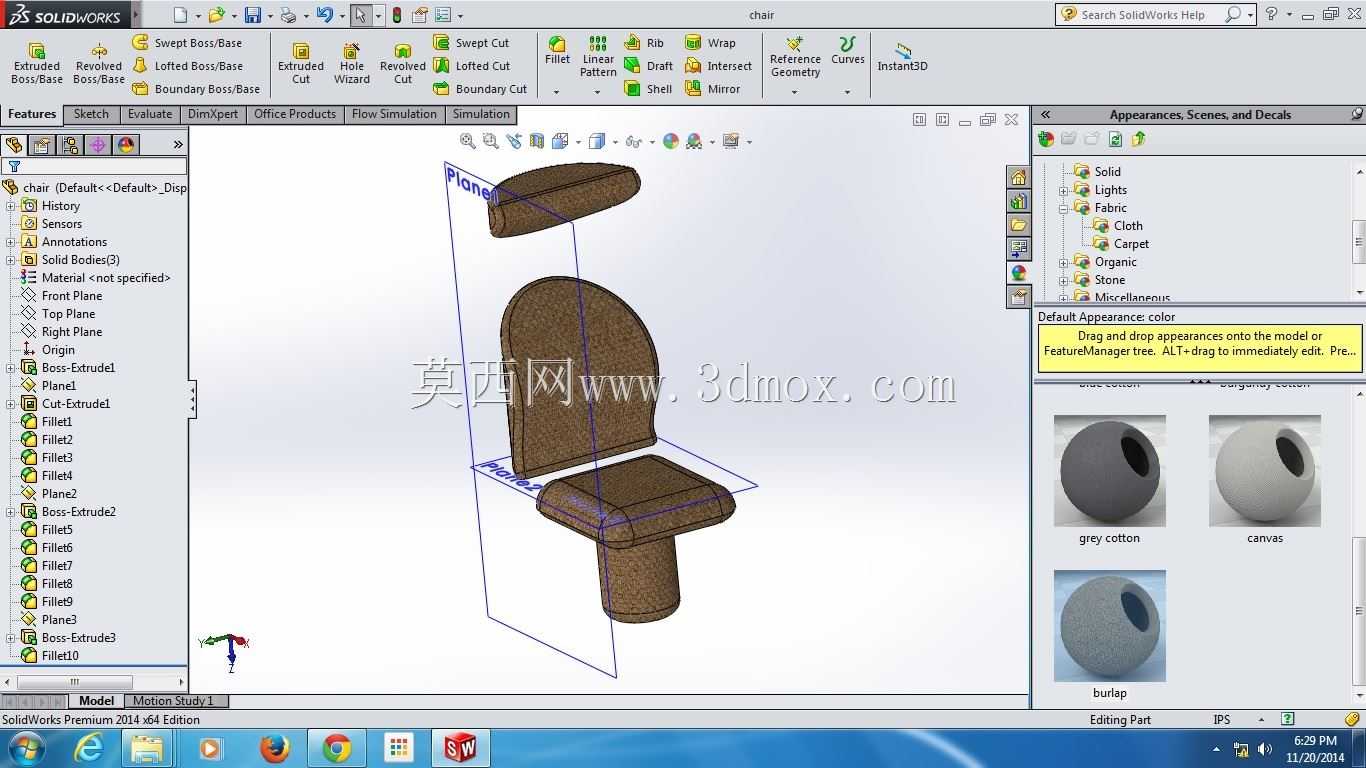Open SolidWorks Resources task pane tab

click(1018, 177)
